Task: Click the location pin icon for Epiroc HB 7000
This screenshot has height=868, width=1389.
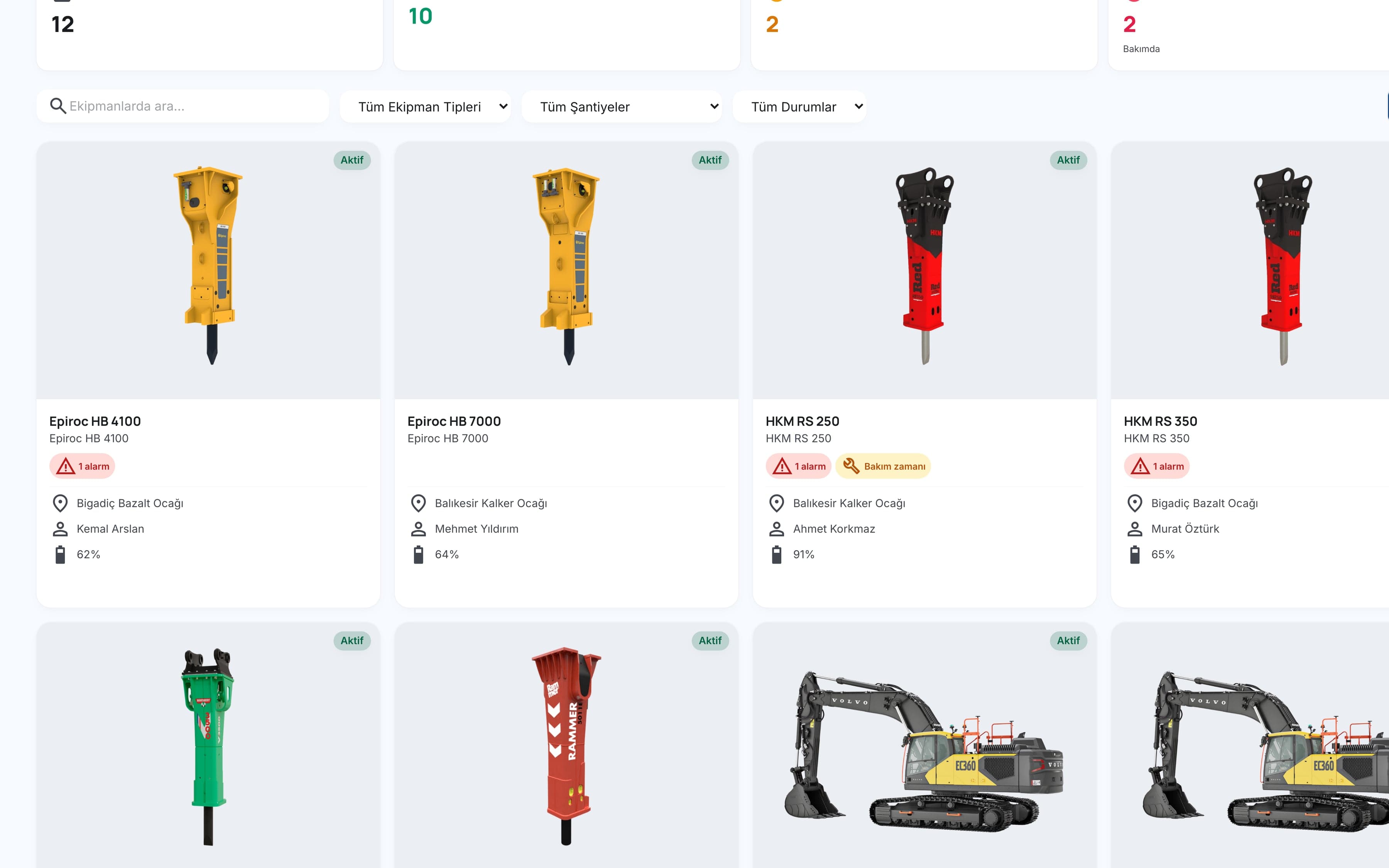Action: 418,503
